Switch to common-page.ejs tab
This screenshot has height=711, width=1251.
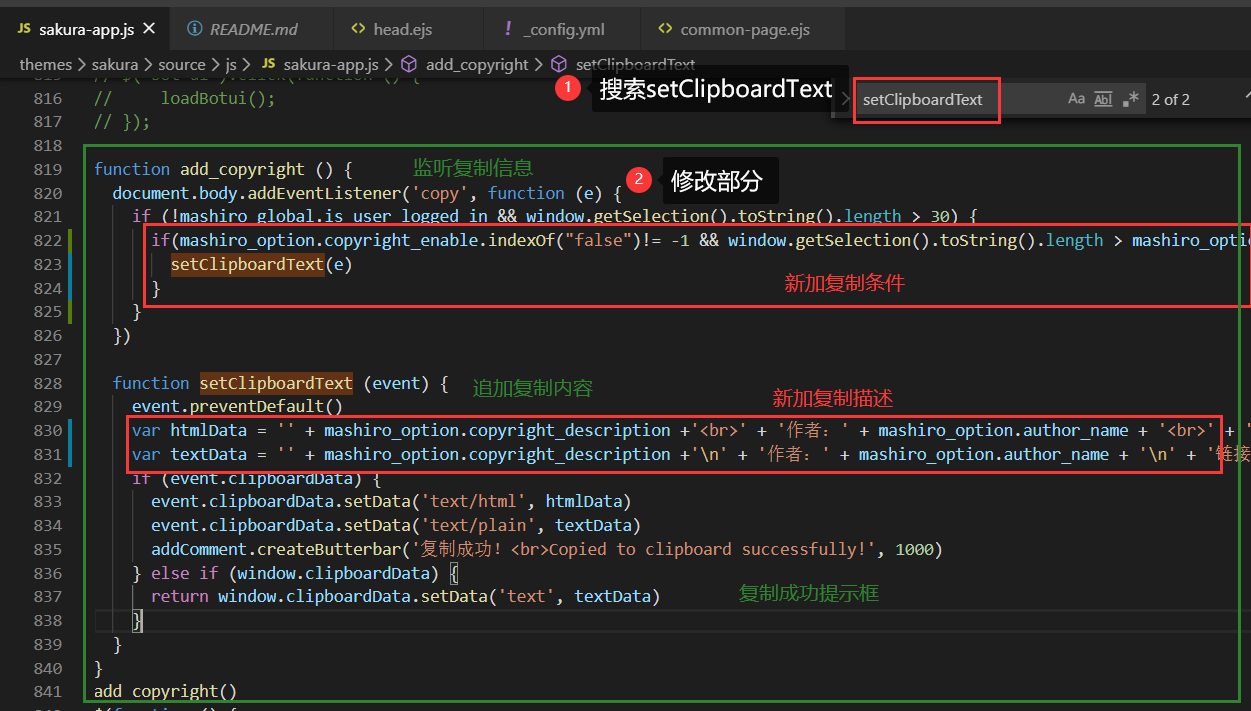(742, 30)
